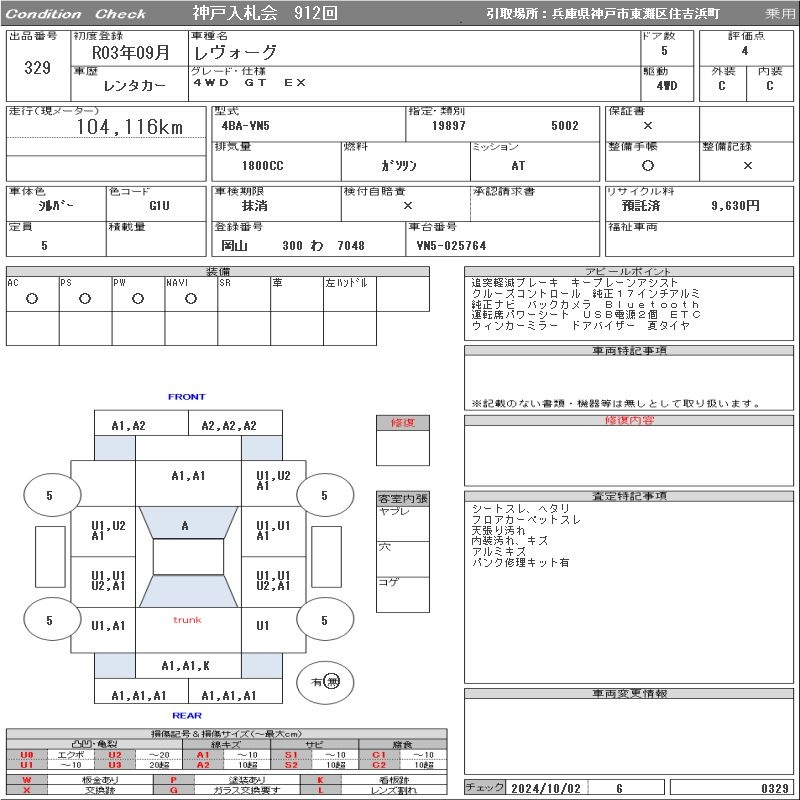Select front bumper damage code A2,A2,A2
The height and width of the screenshot is (800, 800).
click(229, 426)
